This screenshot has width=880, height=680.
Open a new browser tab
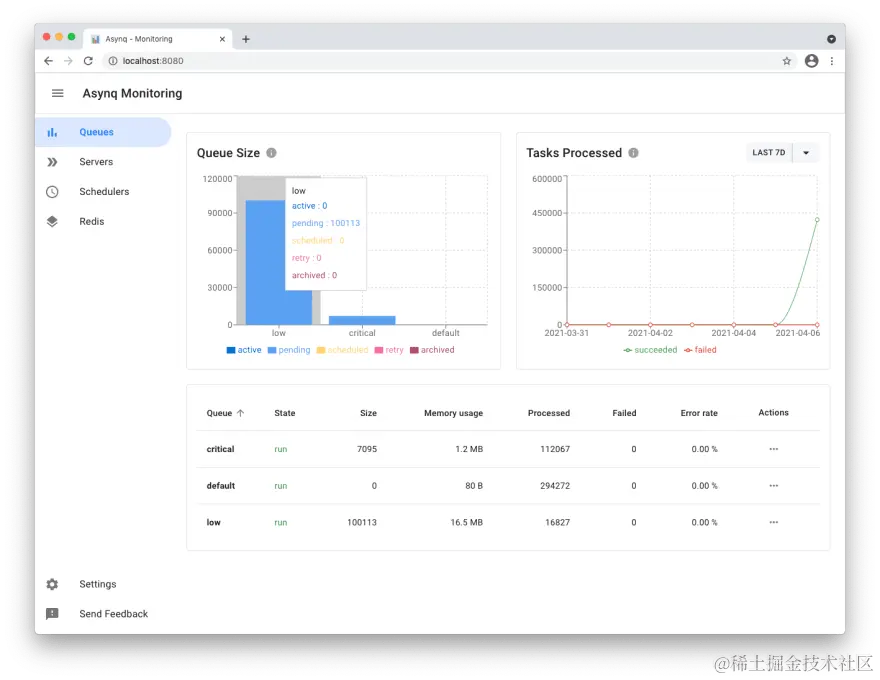point(246,38)
